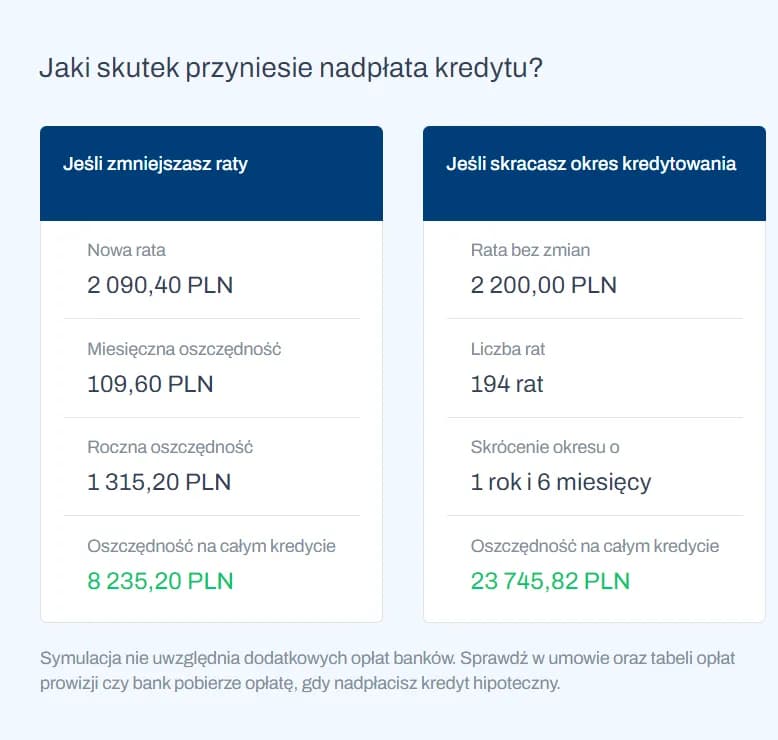Click "Oszczędność na całym kredycie" in the zmniejszasz raty card

tap(211, 546)
